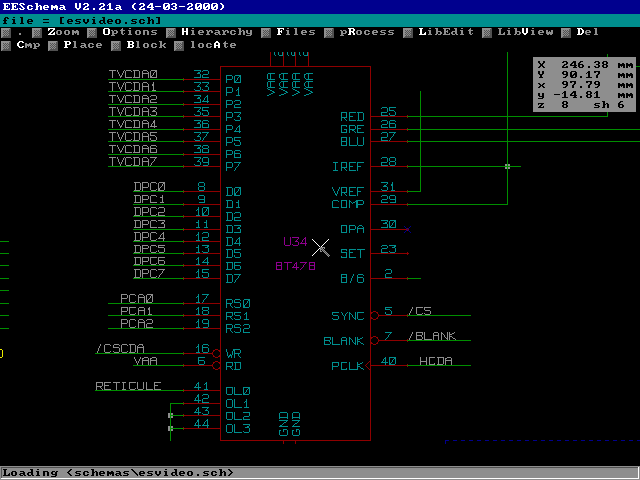This screenshot has width=640, height=480.
Task: Select the /CS net label
Action: click(x=420, y=311)
